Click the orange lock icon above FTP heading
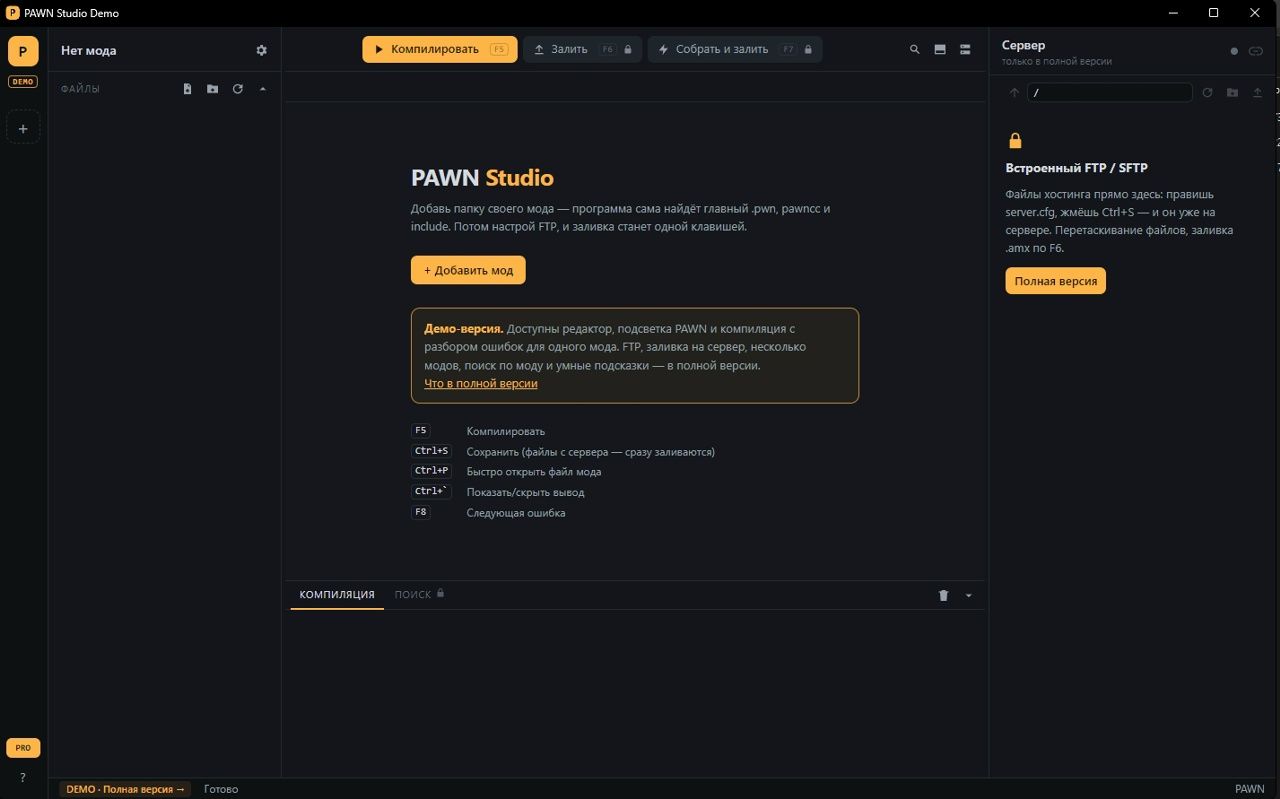Image resolution: width=1280 pixels, height=799 pixels. [1016, 140]
